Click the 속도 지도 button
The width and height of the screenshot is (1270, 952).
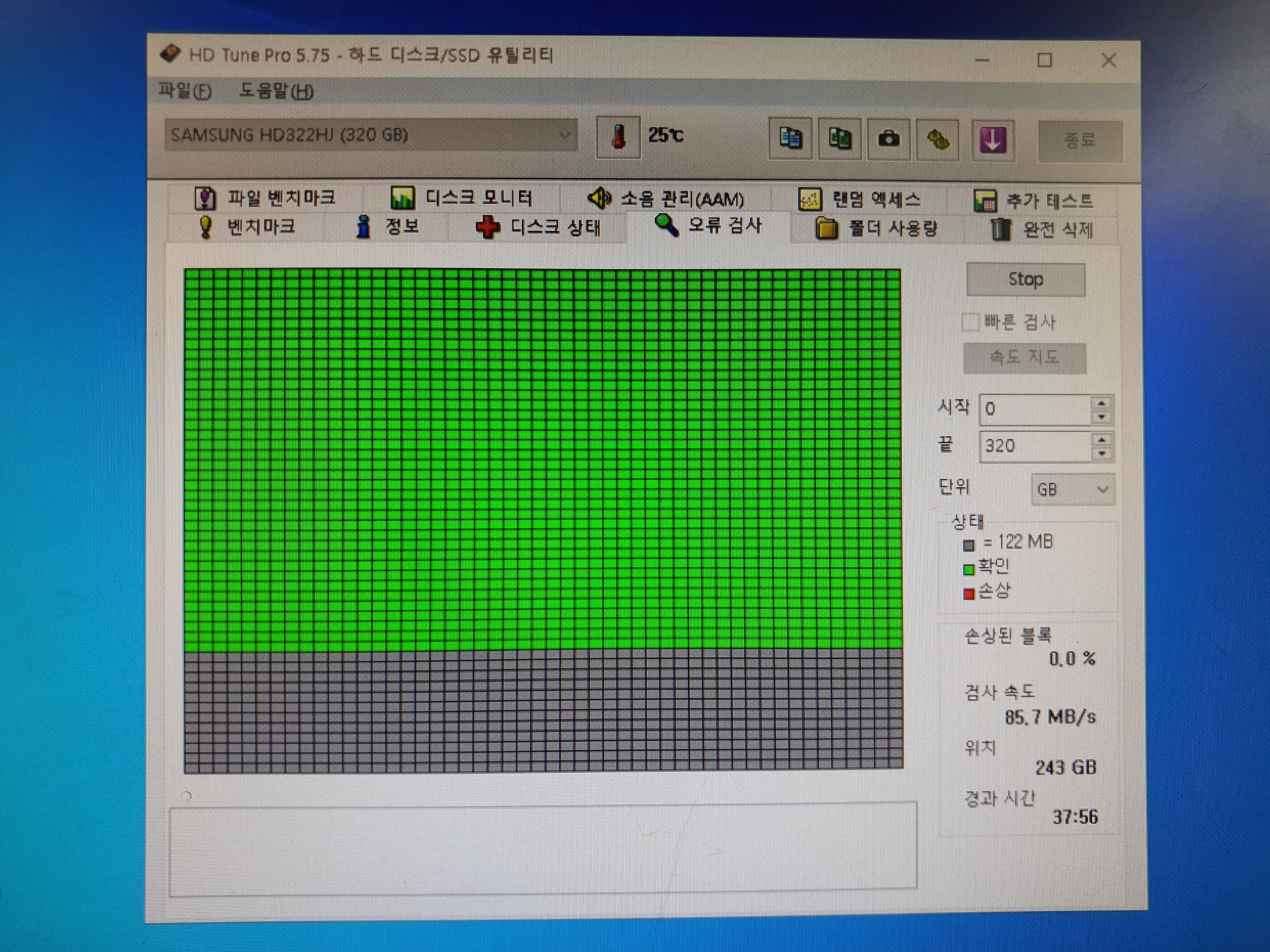click(1024, 358)
